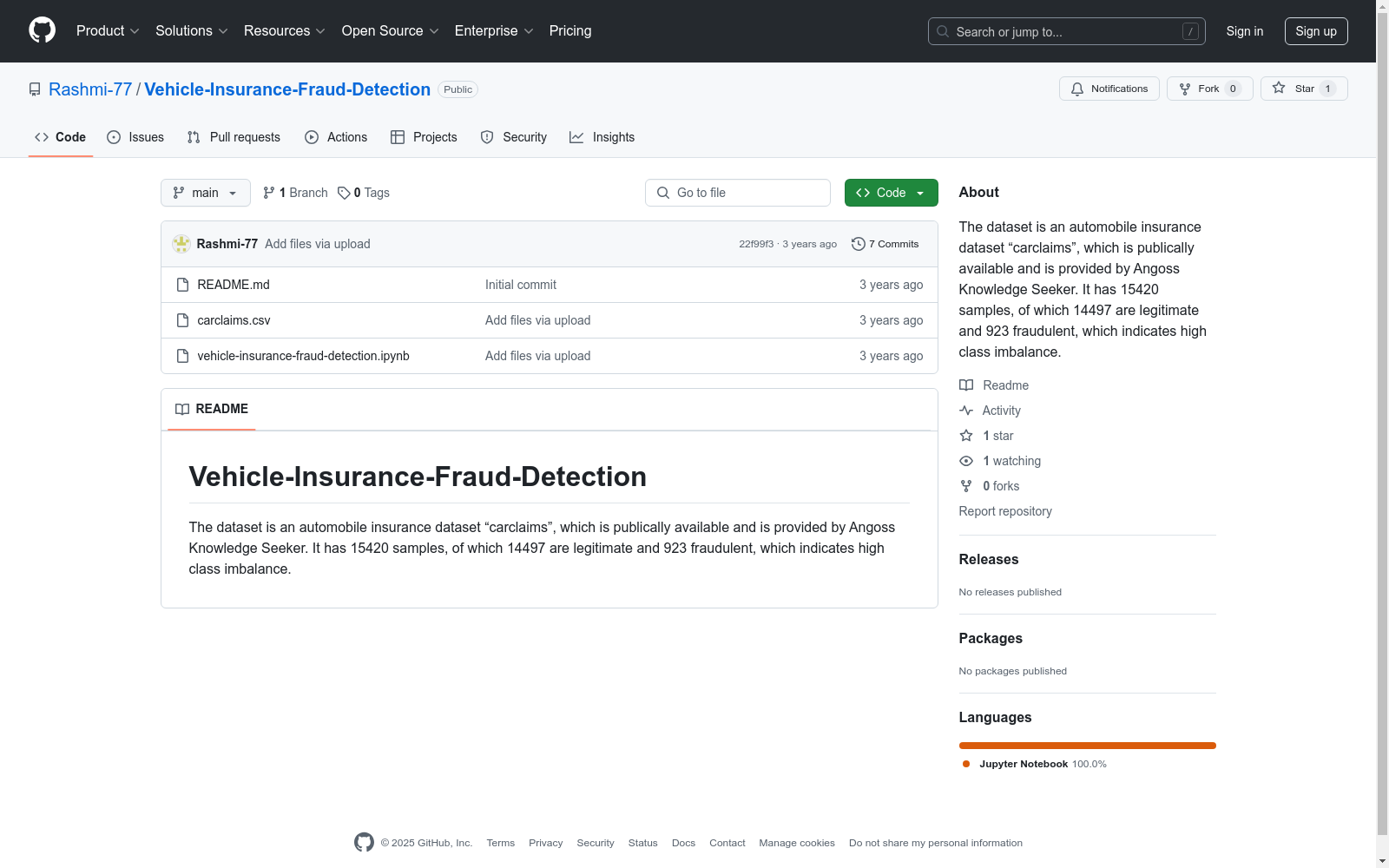Click the fork icon beside 0 forks

tap(966, 486)
